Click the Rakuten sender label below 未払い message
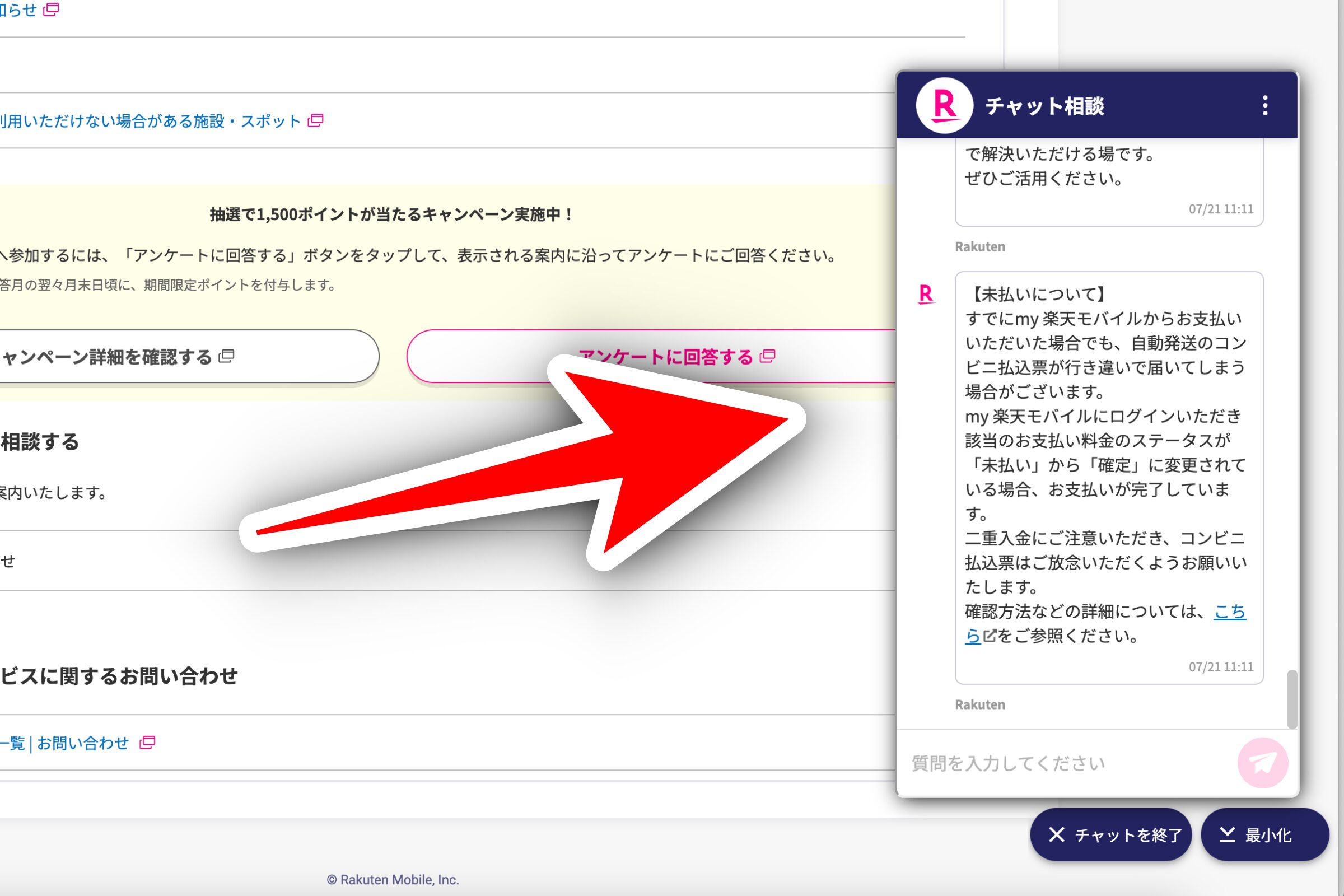This screenshot has height=896, width=1344. 979,704
